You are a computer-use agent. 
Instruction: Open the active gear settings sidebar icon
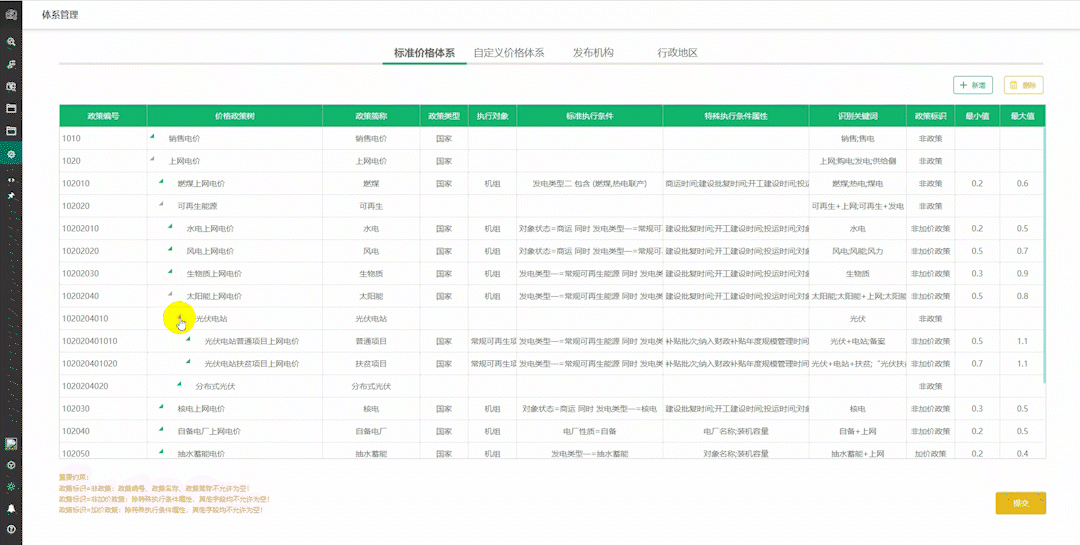(x=11, y=154)
